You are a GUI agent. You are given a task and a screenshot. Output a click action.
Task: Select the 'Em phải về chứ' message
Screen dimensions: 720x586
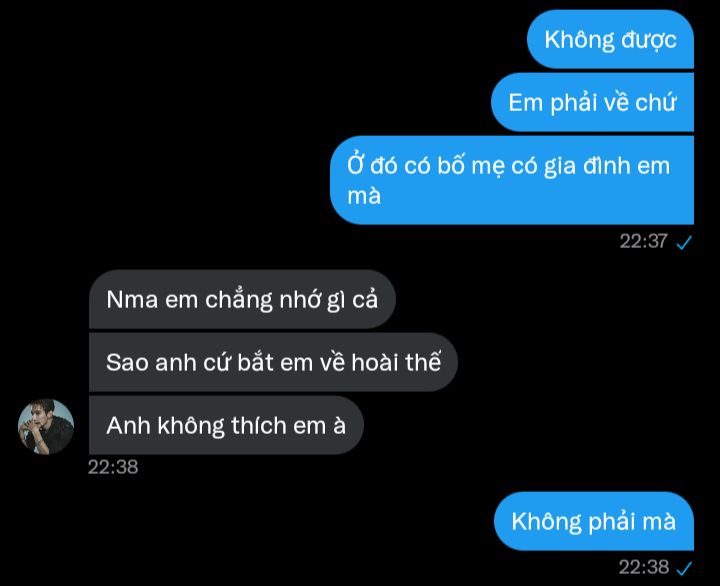[x=592, y=102]
